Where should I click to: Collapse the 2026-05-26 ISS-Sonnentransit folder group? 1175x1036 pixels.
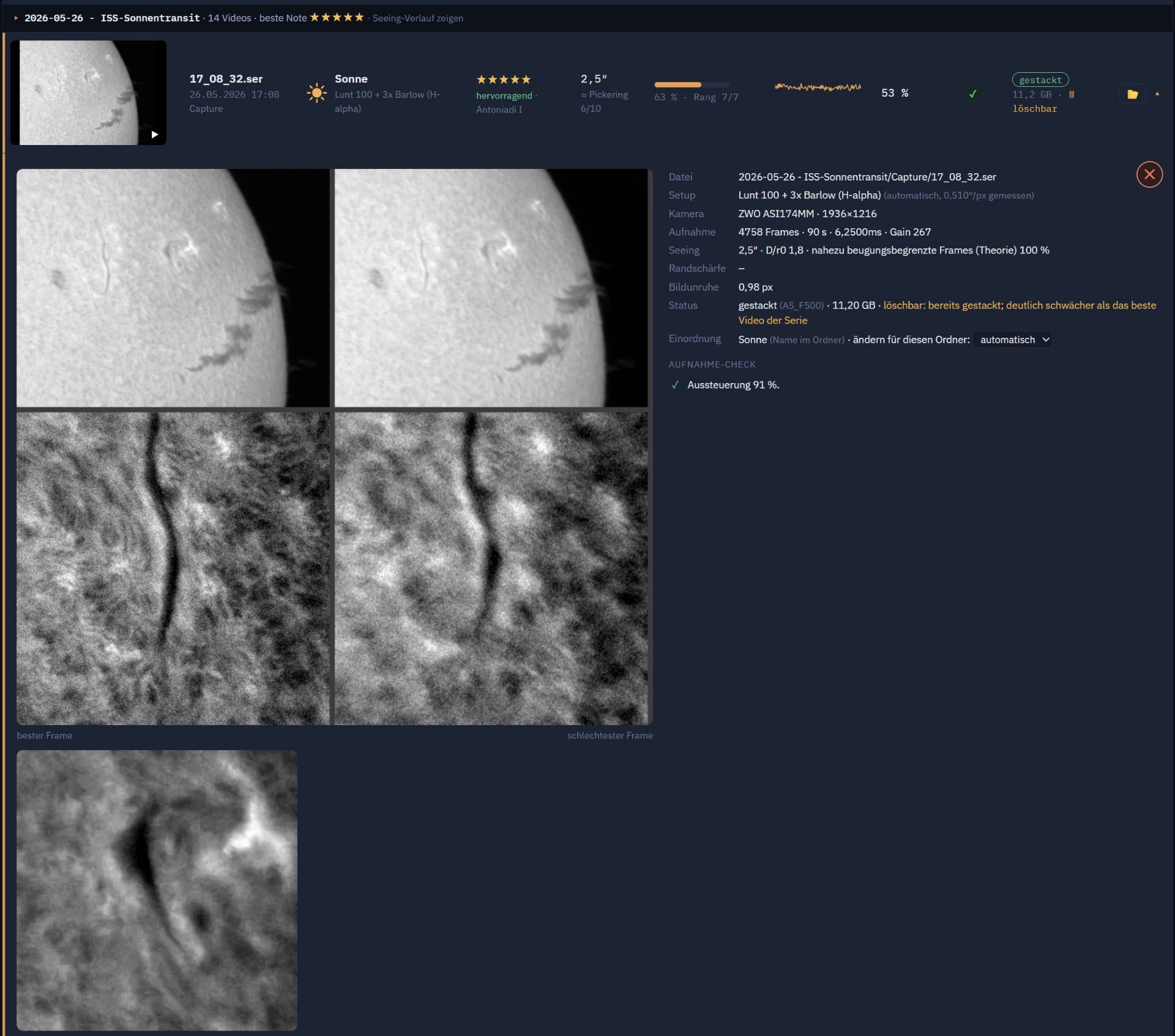[x=17, y=18]
